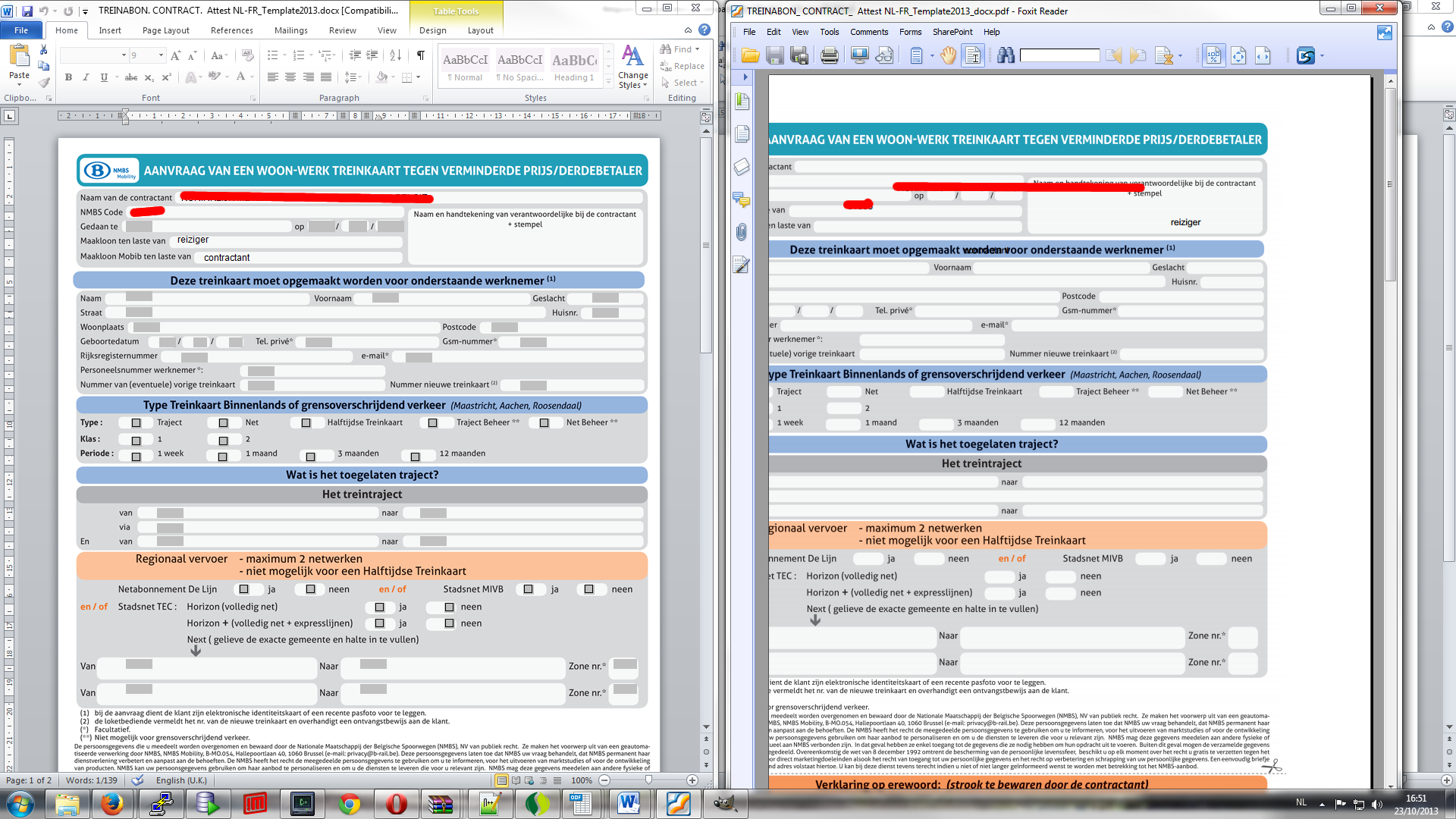Check the 12 maanden period checkbox
This screenshot has height=819, width=1456.
416,457
